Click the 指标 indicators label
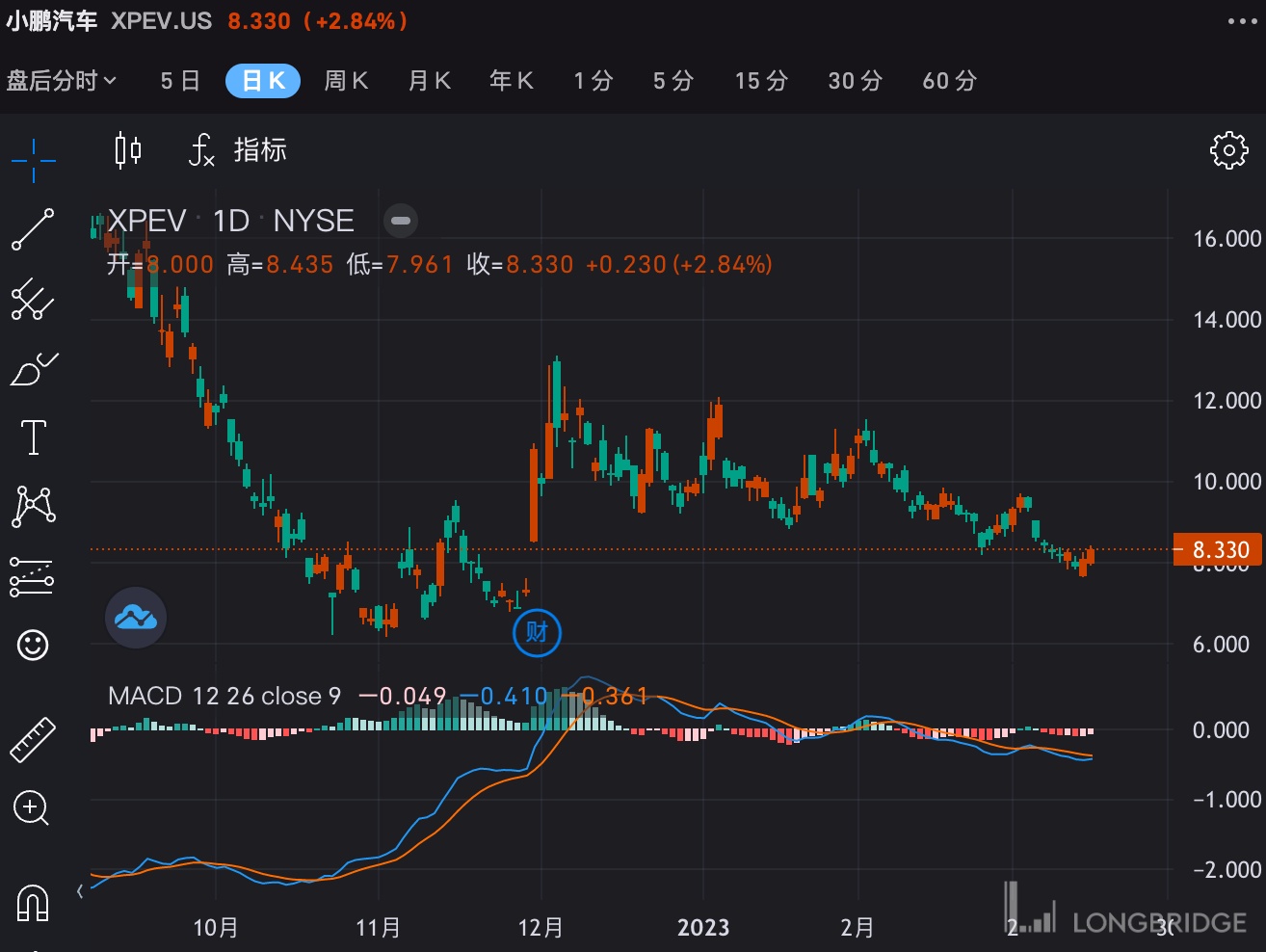Image resolution: width=1266 pixels, height=952 pixels. pyautogui.click(x=260, y=150)
